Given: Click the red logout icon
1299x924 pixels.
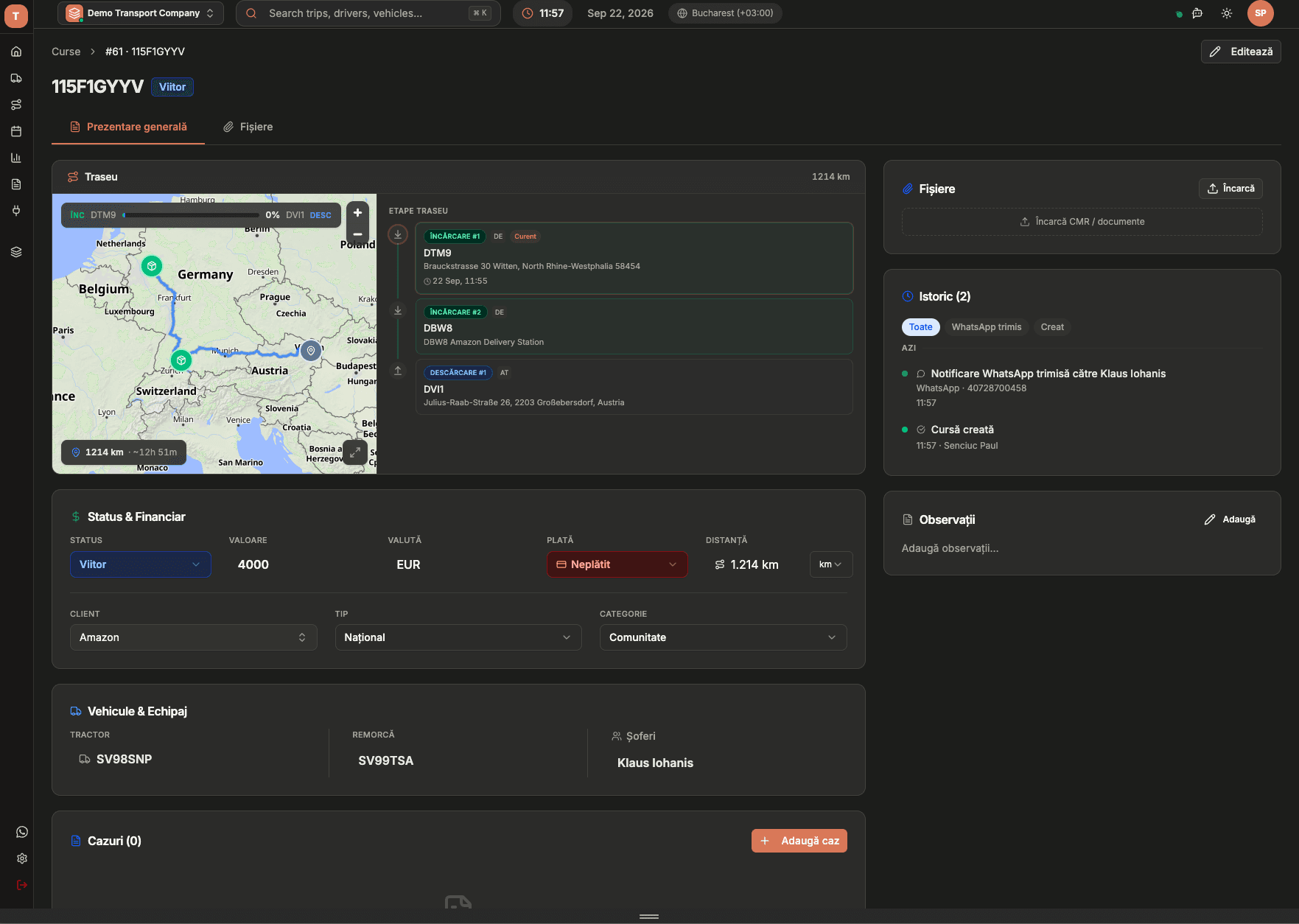Looking at the screenshot, I should [x=22, y=885].
